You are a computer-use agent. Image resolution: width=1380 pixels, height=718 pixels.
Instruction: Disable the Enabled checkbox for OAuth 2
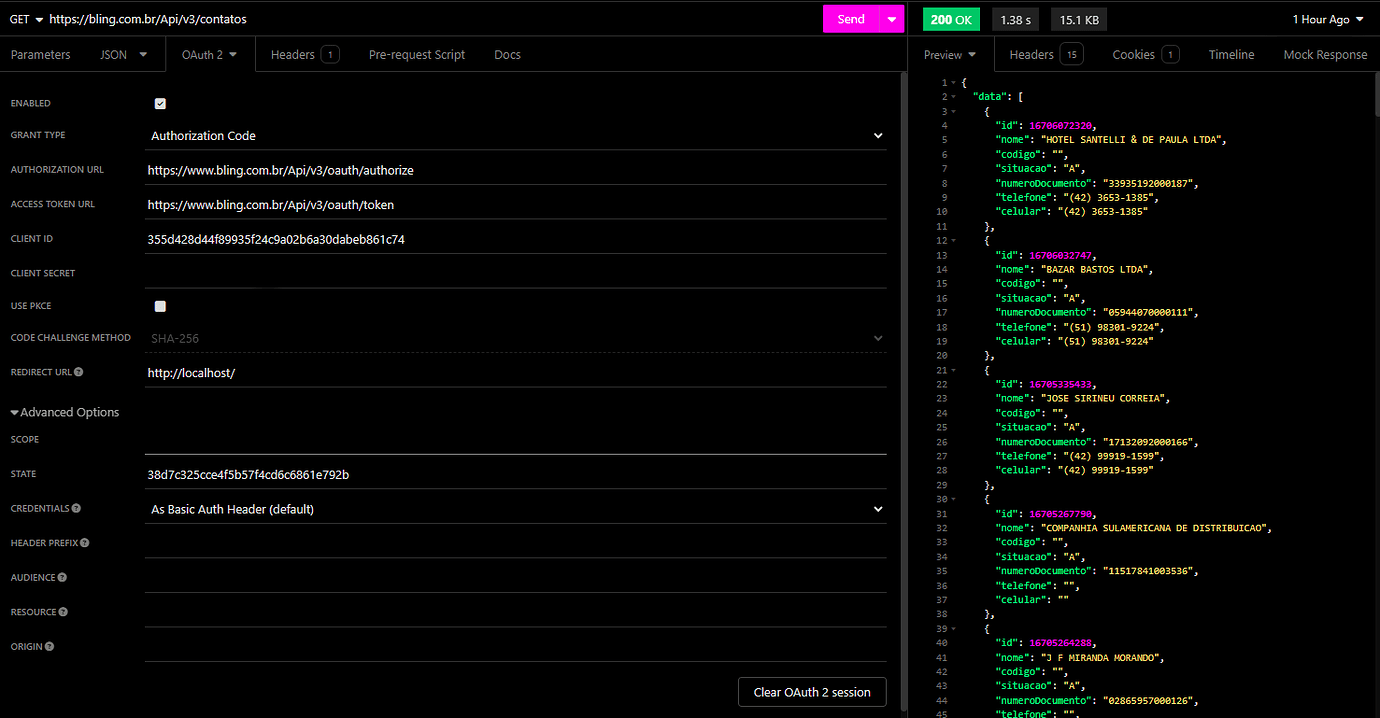pos(160,103)
